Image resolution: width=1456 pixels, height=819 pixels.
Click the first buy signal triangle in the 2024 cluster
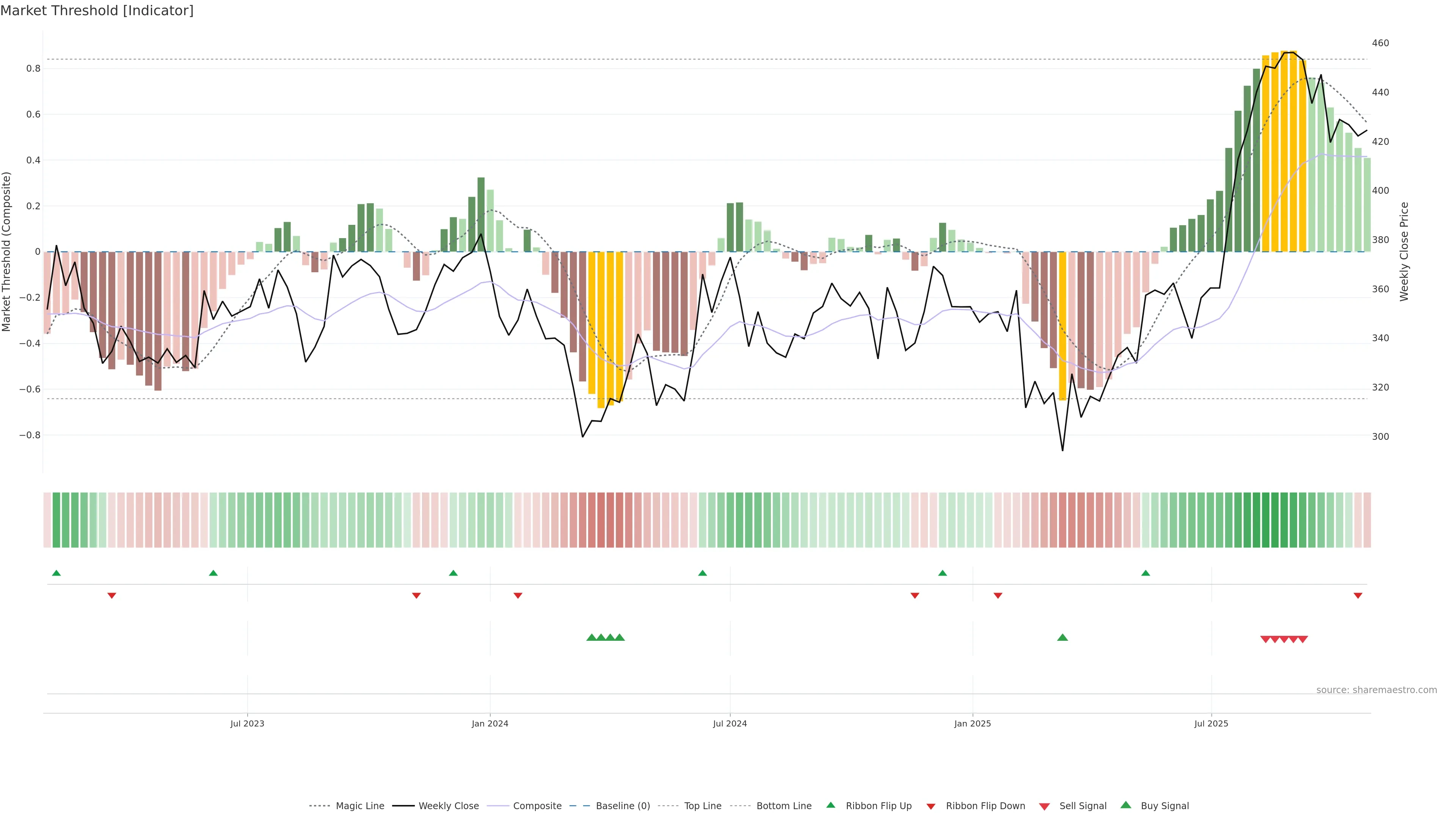pyautogui.click(x=592, y=637)
